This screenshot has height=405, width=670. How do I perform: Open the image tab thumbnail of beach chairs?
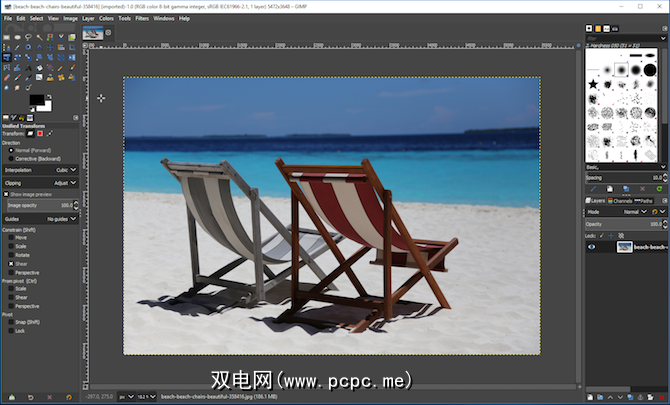(x=93, y=33)
